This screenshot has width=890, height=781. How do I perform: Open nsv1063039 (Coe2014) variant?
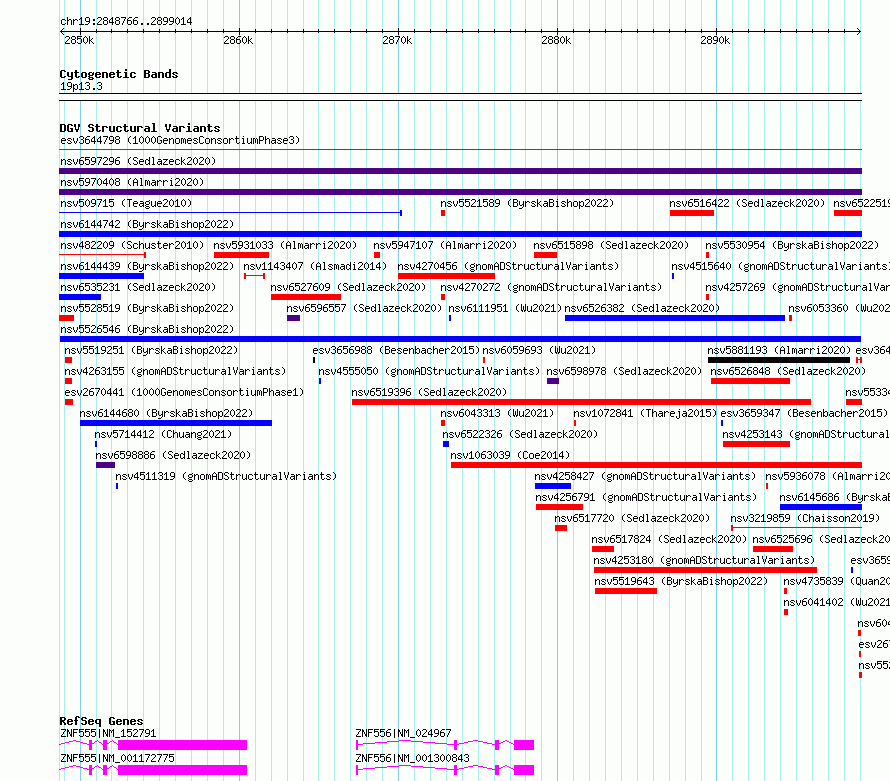click(510, 455)
